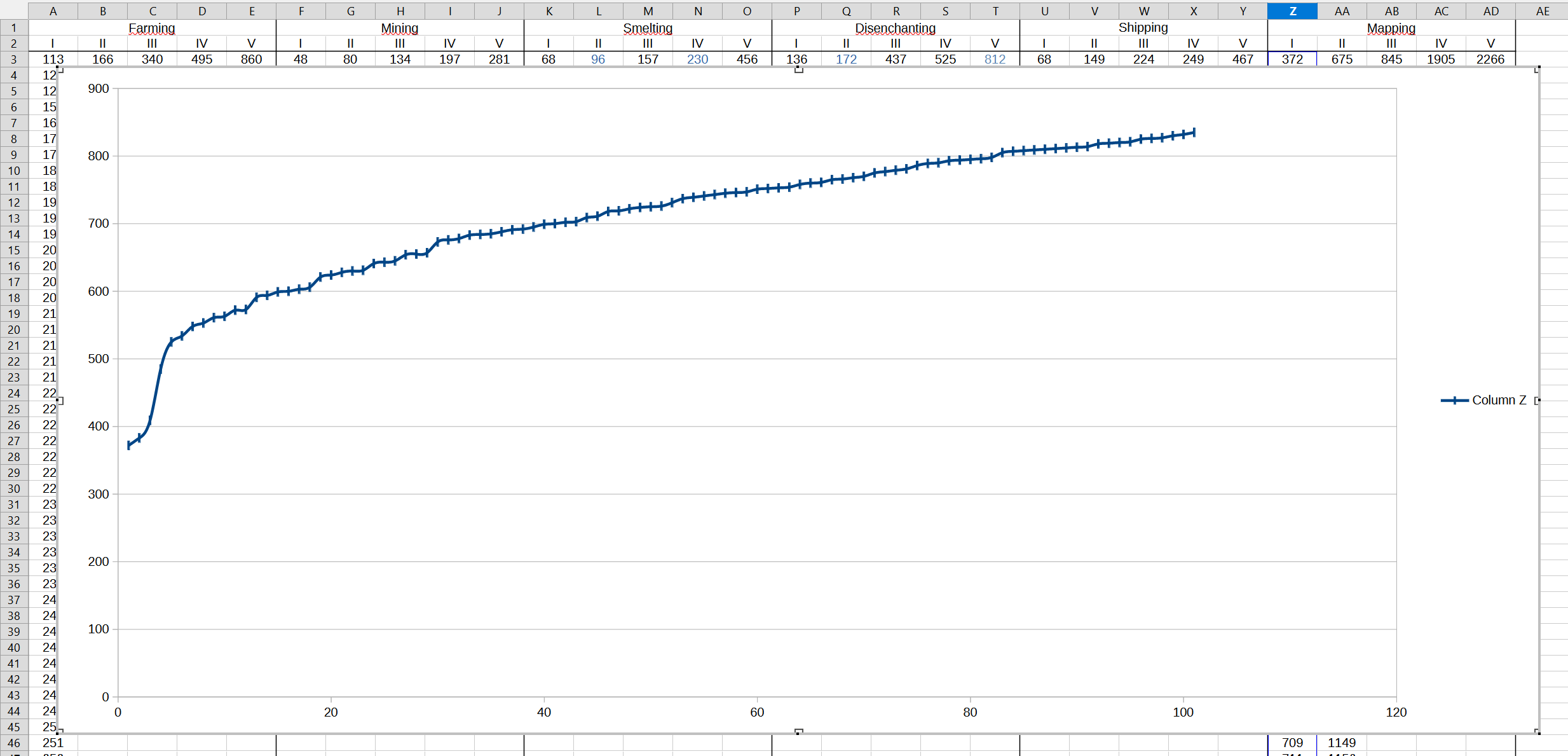
Task: Select row 3 header
Action: click(x=14, y=59)
